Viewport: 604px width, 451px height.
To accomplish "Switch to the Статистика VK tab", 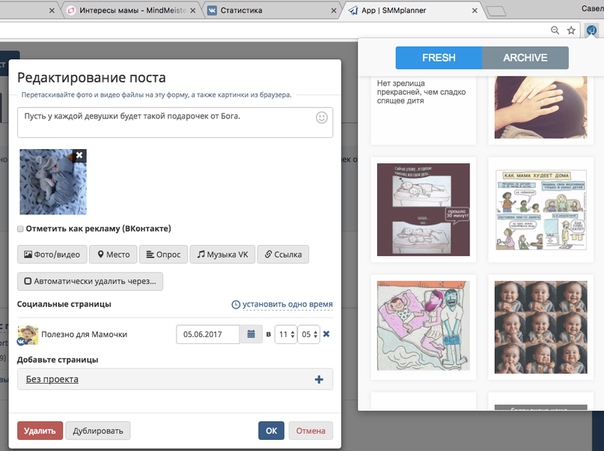I will point(270,11).
